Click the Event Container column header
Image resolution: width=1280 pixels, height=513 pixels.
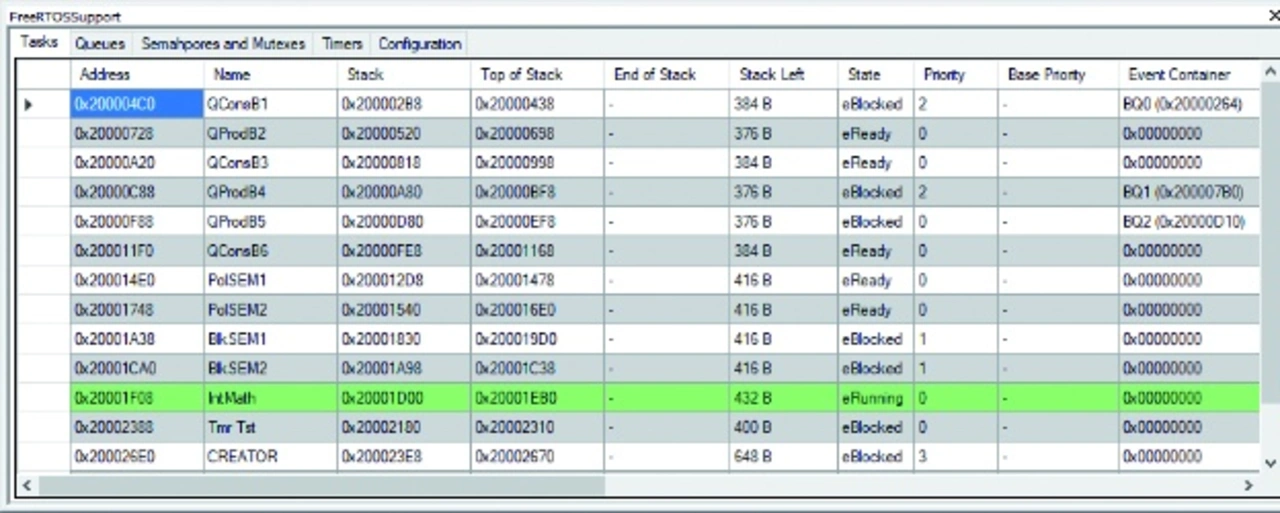click(x=1178, y=74)
